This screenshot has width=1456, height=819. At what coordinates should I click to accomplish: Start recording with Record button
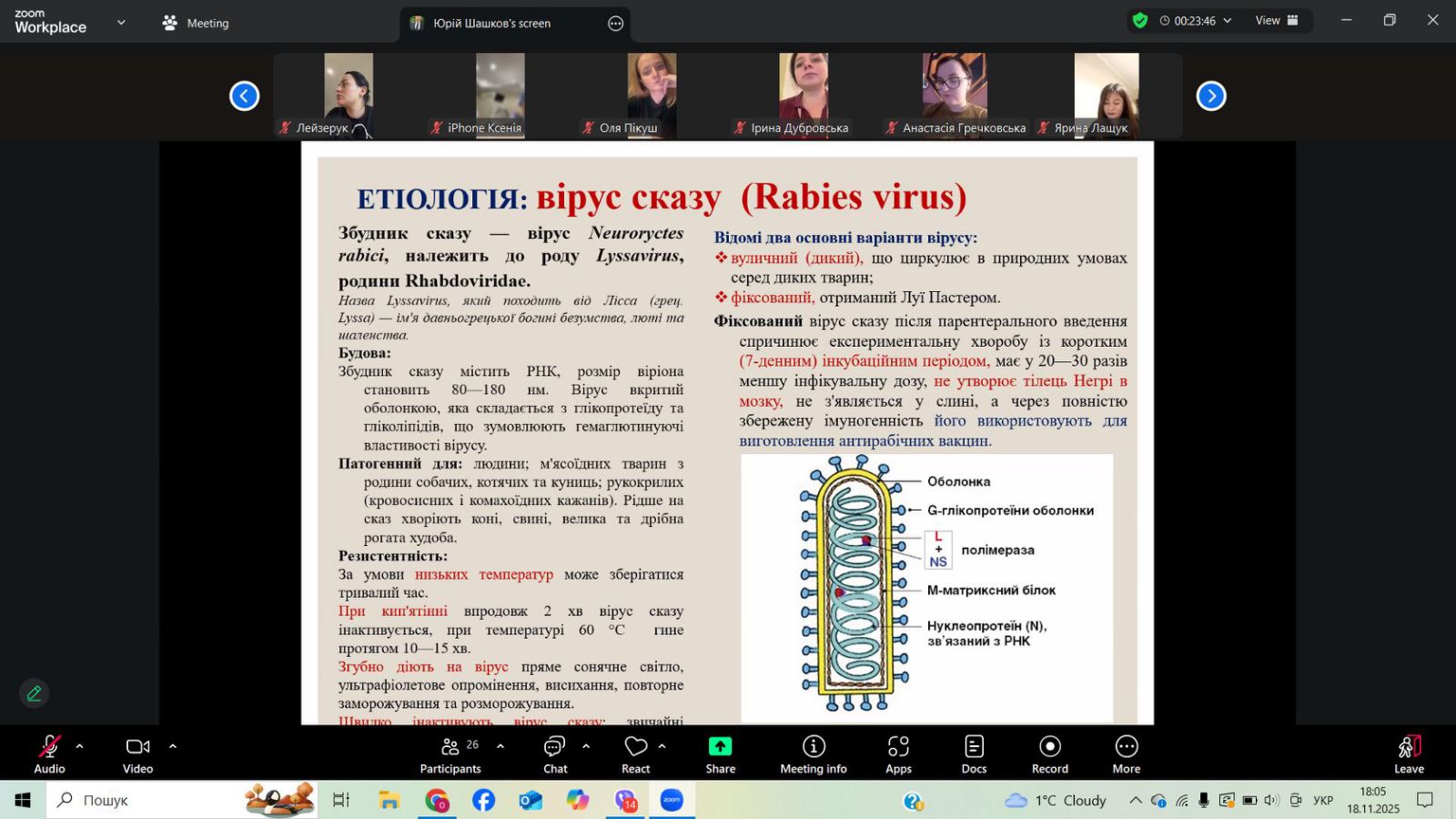point(1049,754)
